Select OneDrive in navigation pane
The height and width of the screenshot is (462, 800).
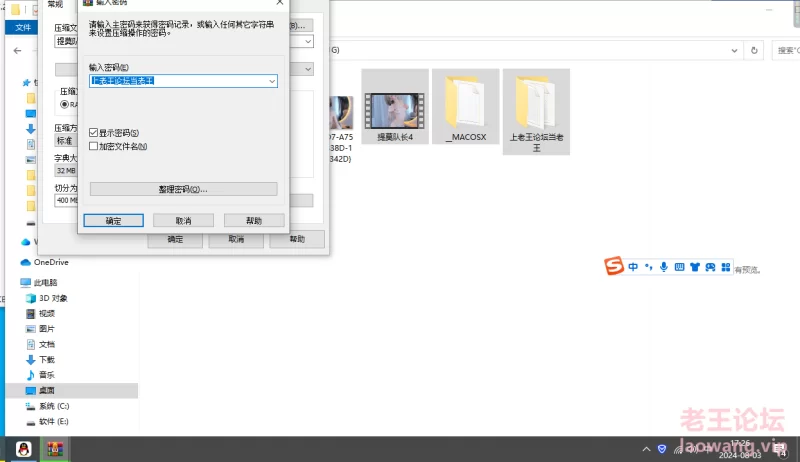51,262
